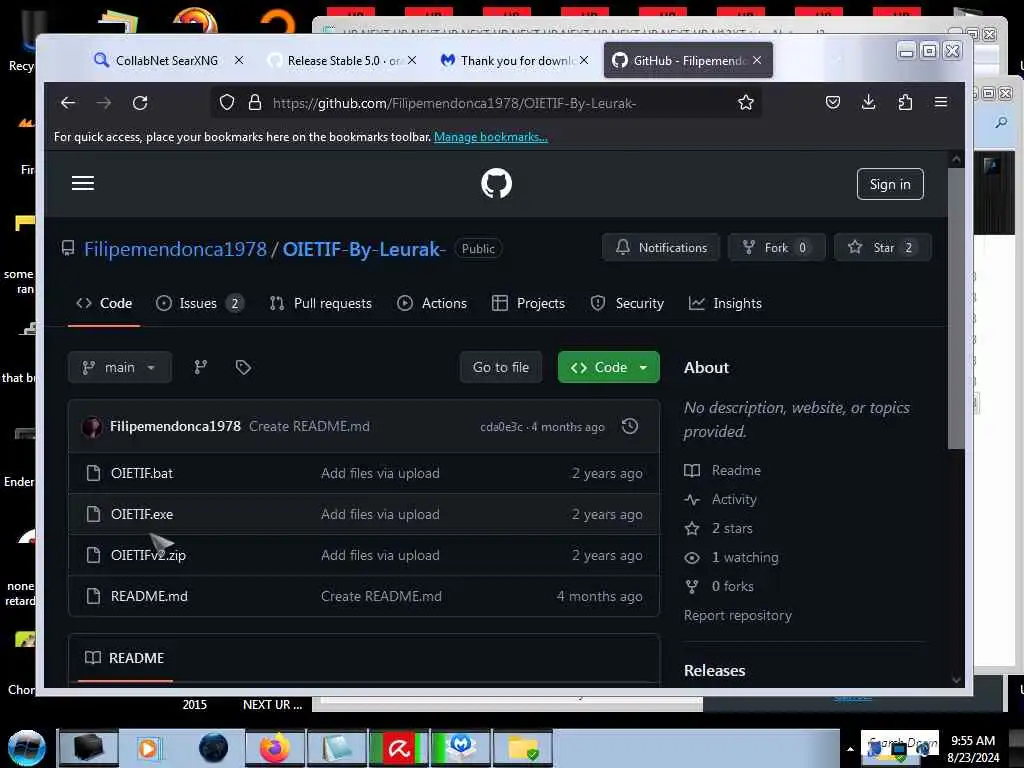This screenshot has height=768, width=1024.
Task: Open the OIETIFv2.zip file
Action: pos(148,555)
